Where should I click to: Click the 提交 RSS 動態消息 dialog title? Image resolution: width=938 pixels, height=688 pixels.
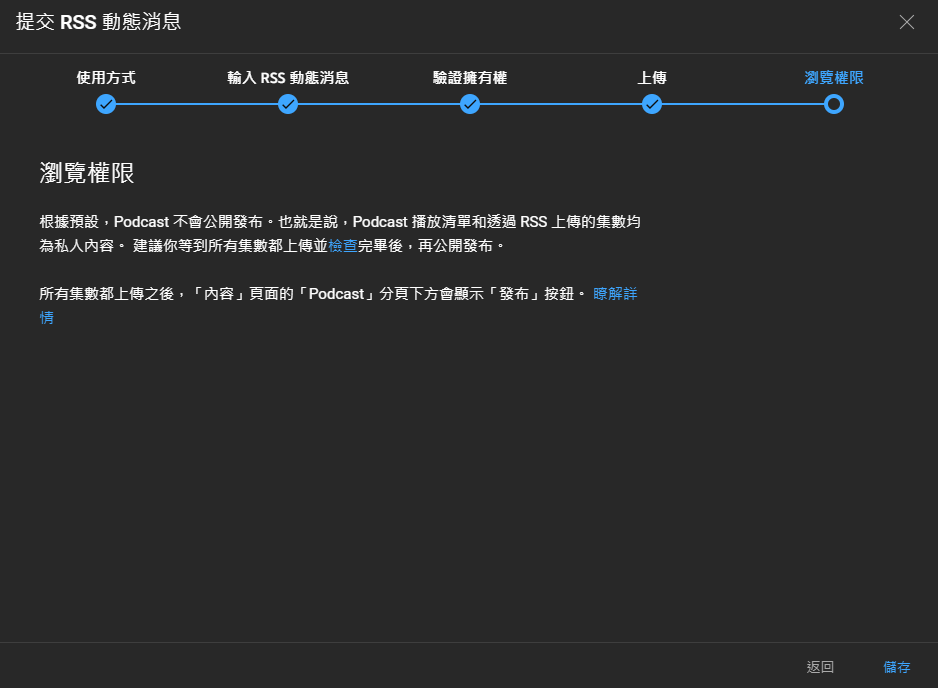pyautogui.click(x=98, y=22)
